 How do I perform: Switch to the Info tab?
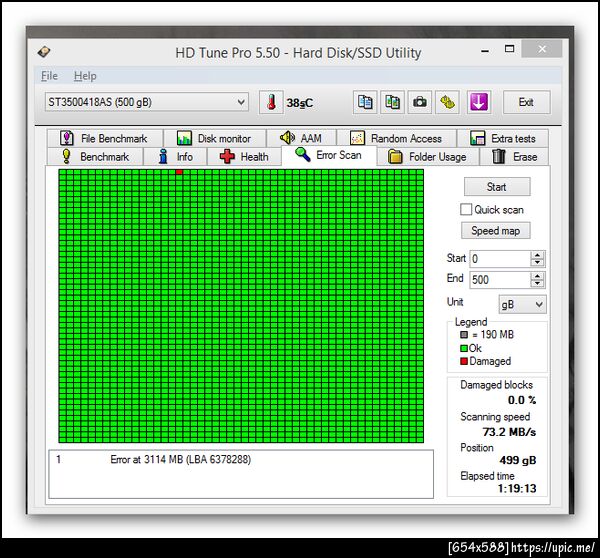coord(175,157)
